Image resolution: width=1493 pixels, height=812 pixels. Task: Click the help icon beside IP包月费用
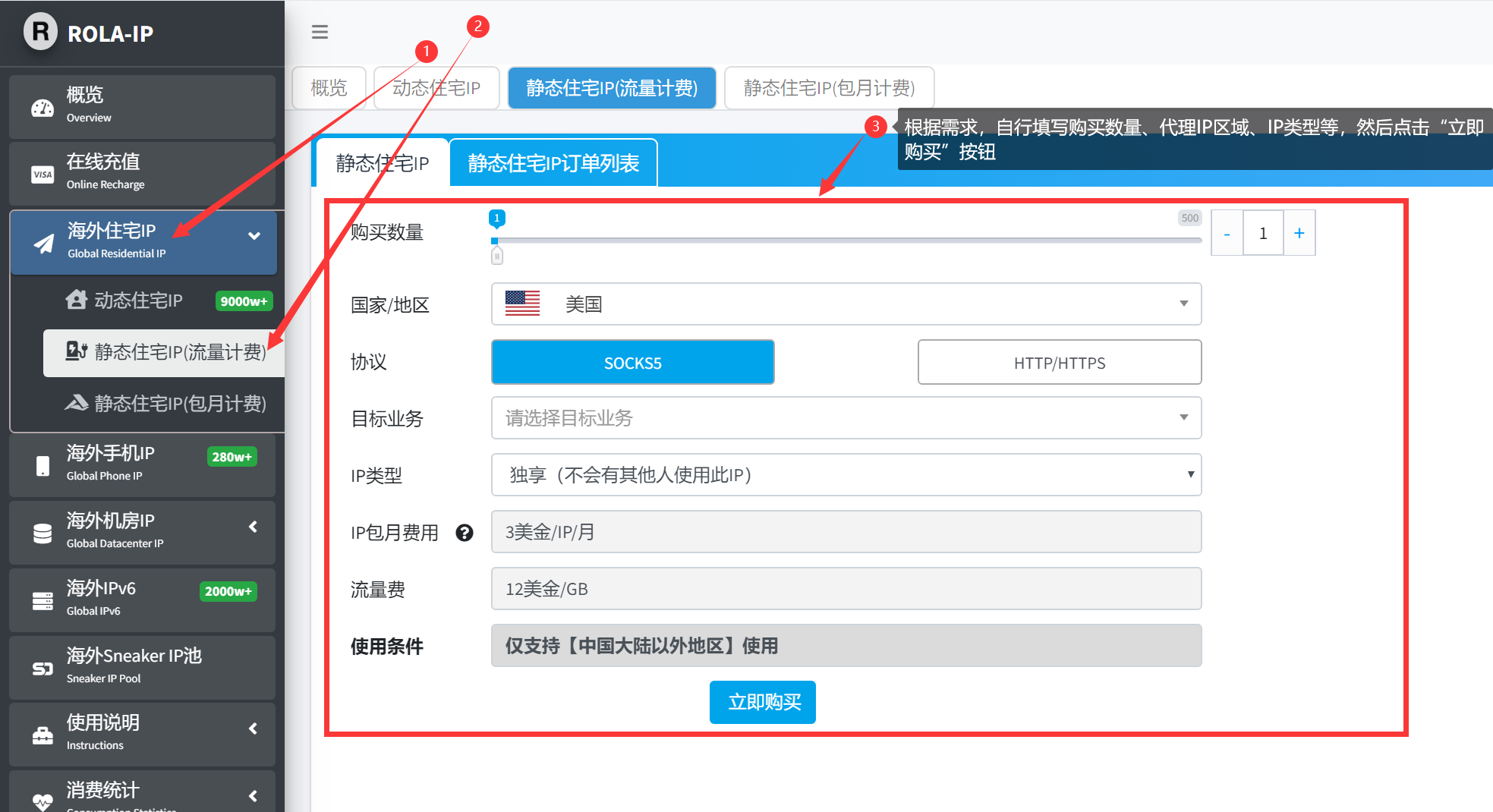click(464, 533)
